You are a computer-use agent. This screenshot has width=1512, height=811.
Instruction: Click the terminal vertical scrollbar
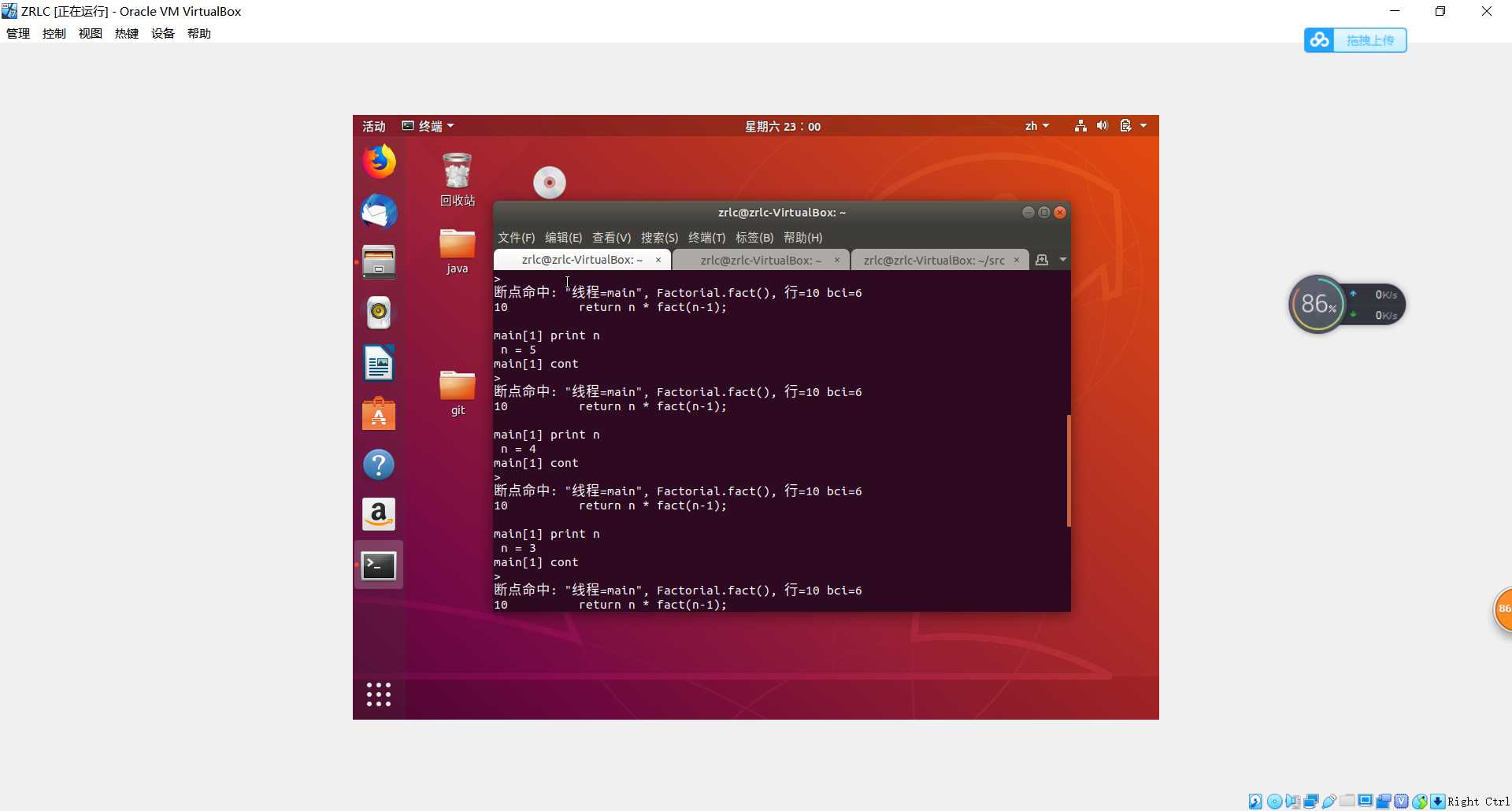coord(1068,470)
